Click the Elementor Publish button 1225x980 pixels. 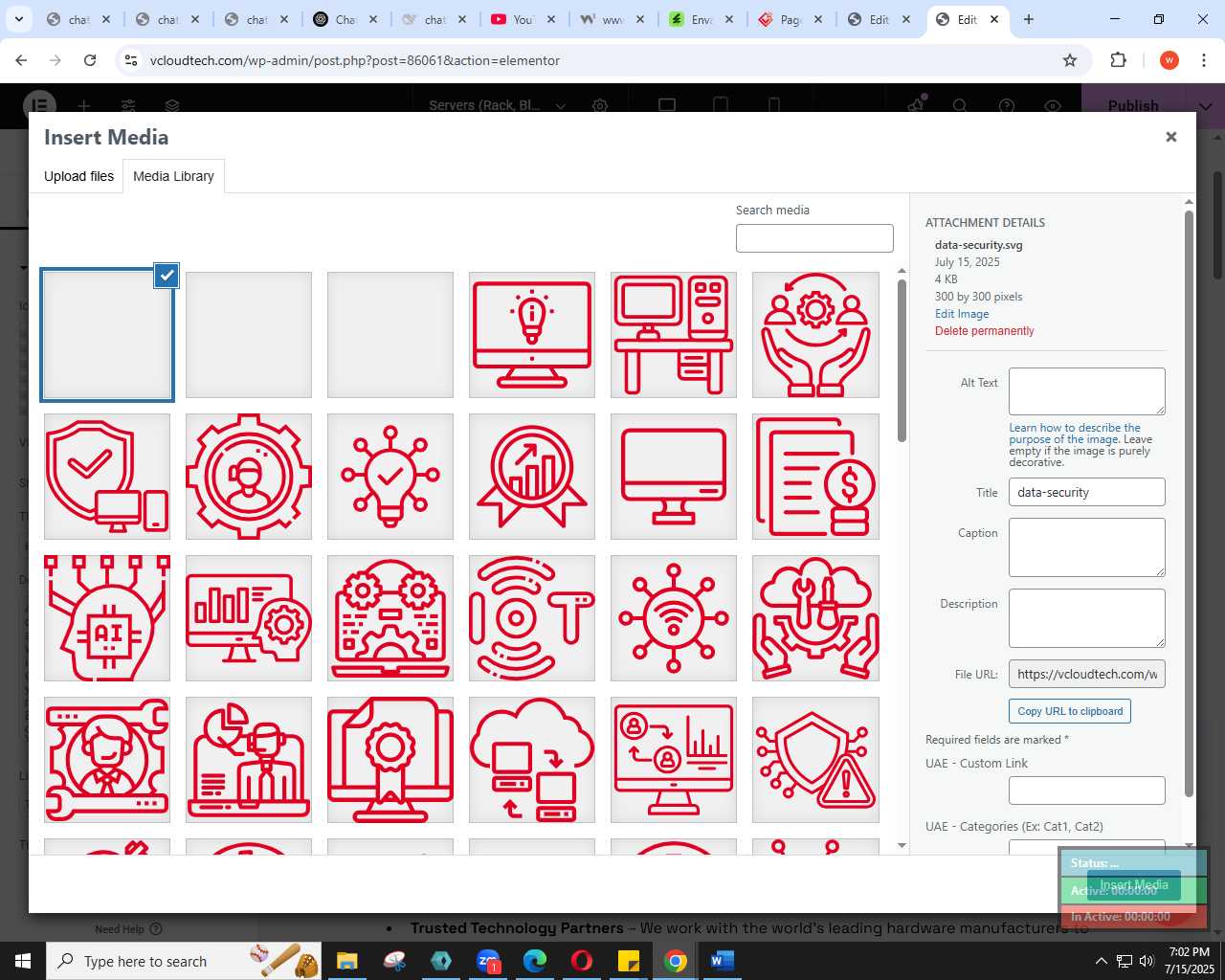pyautogui.click(x=1133, y=105)
